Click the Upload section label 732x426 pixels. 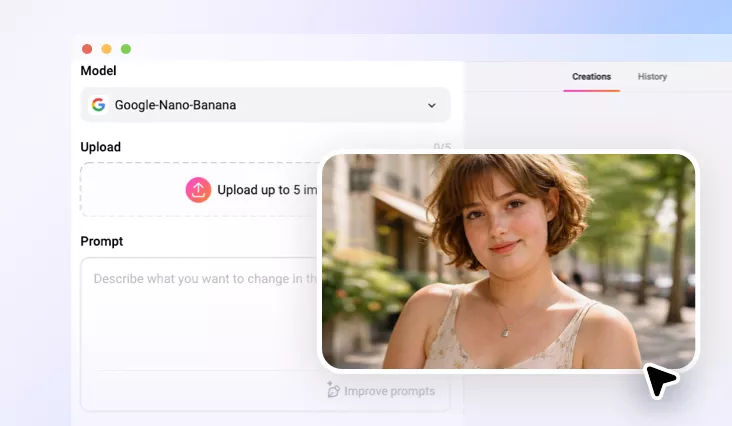(100, 147)
